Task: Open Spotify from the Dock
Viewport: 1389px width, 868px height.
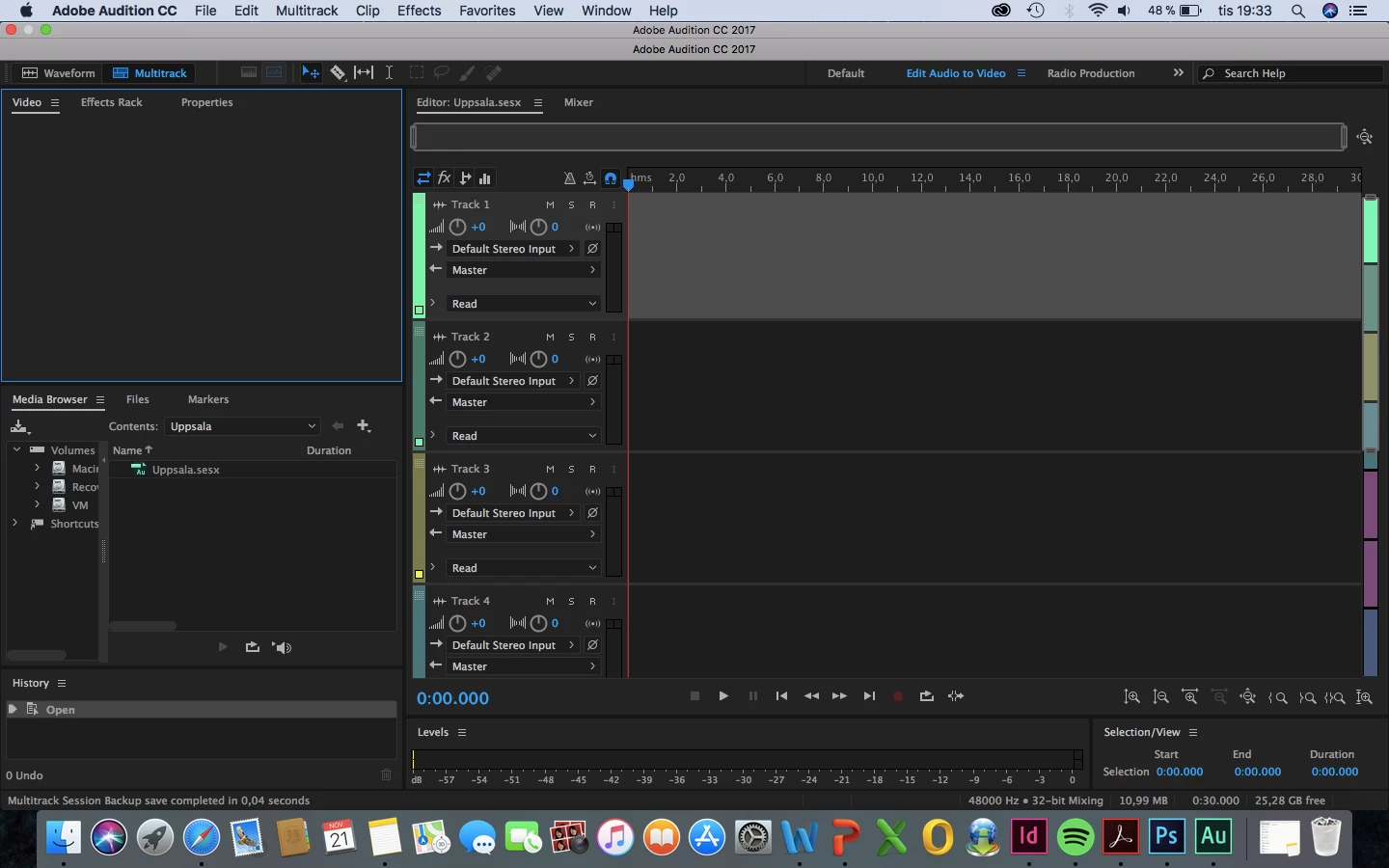Action: (1075, 836)
